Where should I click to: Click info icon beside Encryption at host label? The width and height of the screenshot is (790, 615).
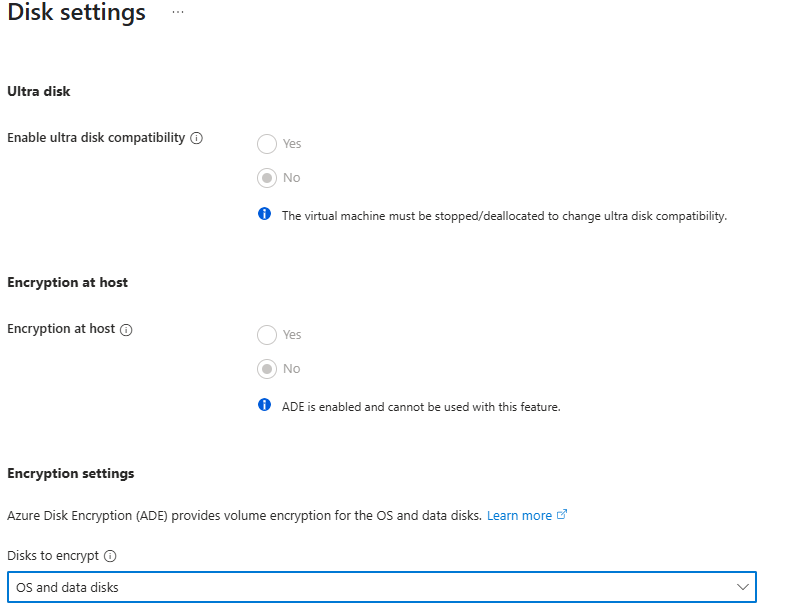[126, 329]
